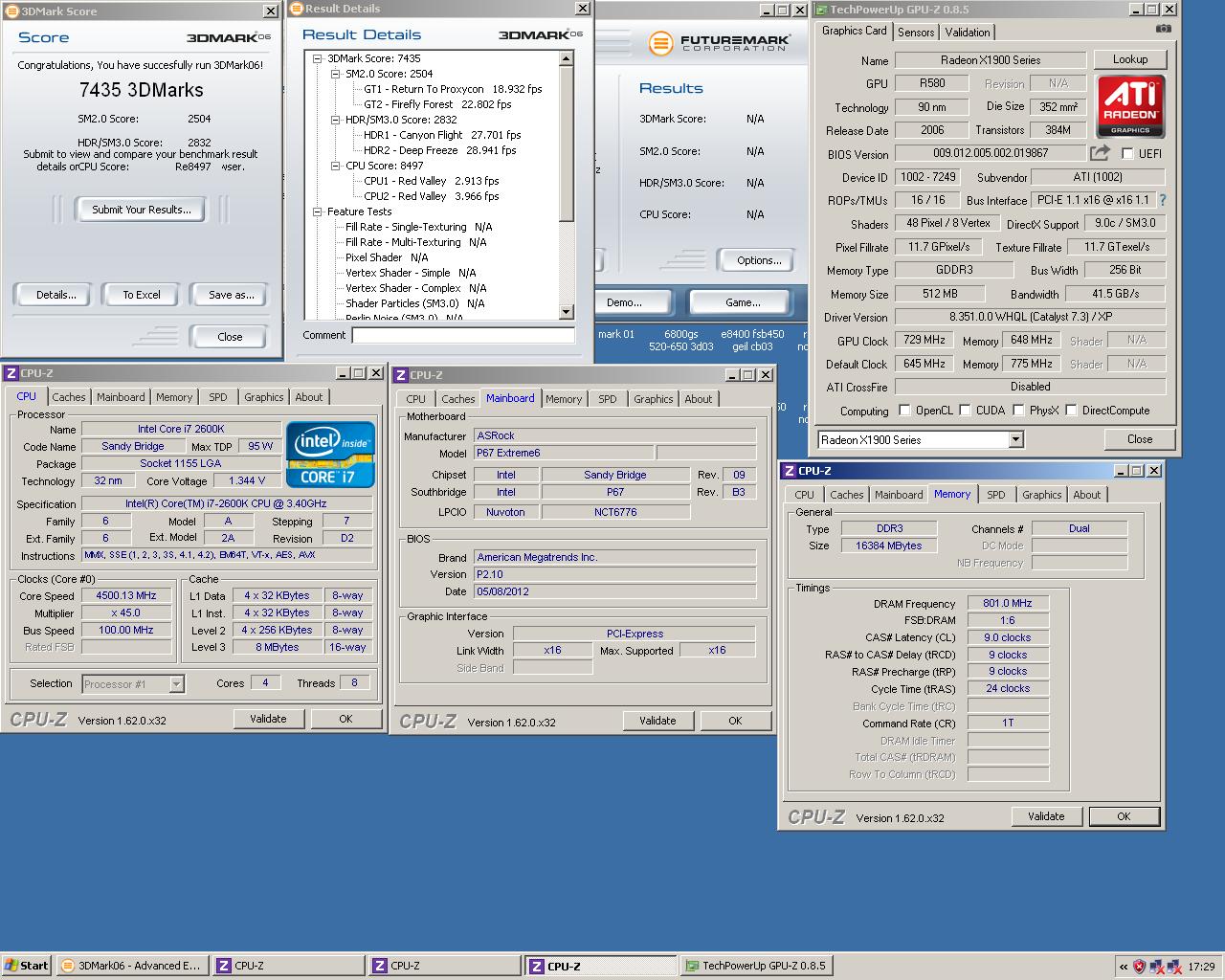
Task: Collapse the CPU Score: 8497 node
Action: click(336, 166)
